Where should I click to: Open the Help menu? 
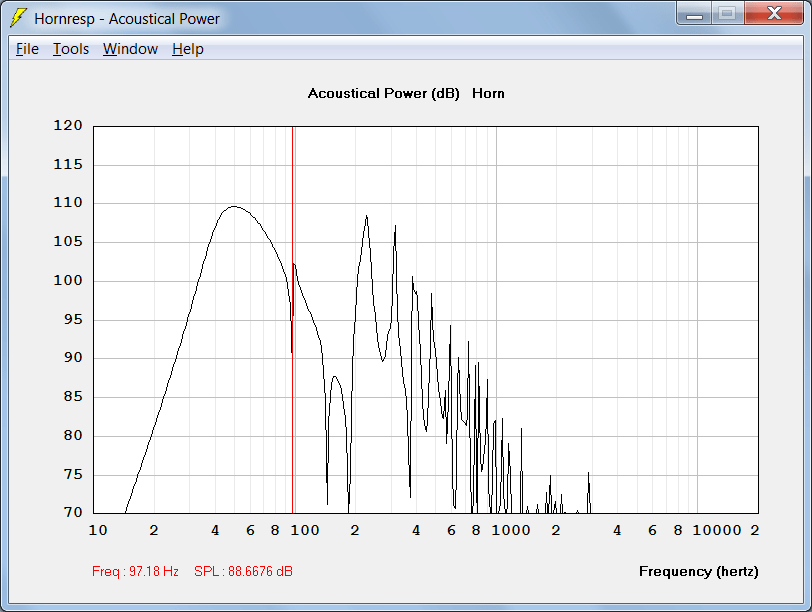(187, 49)
